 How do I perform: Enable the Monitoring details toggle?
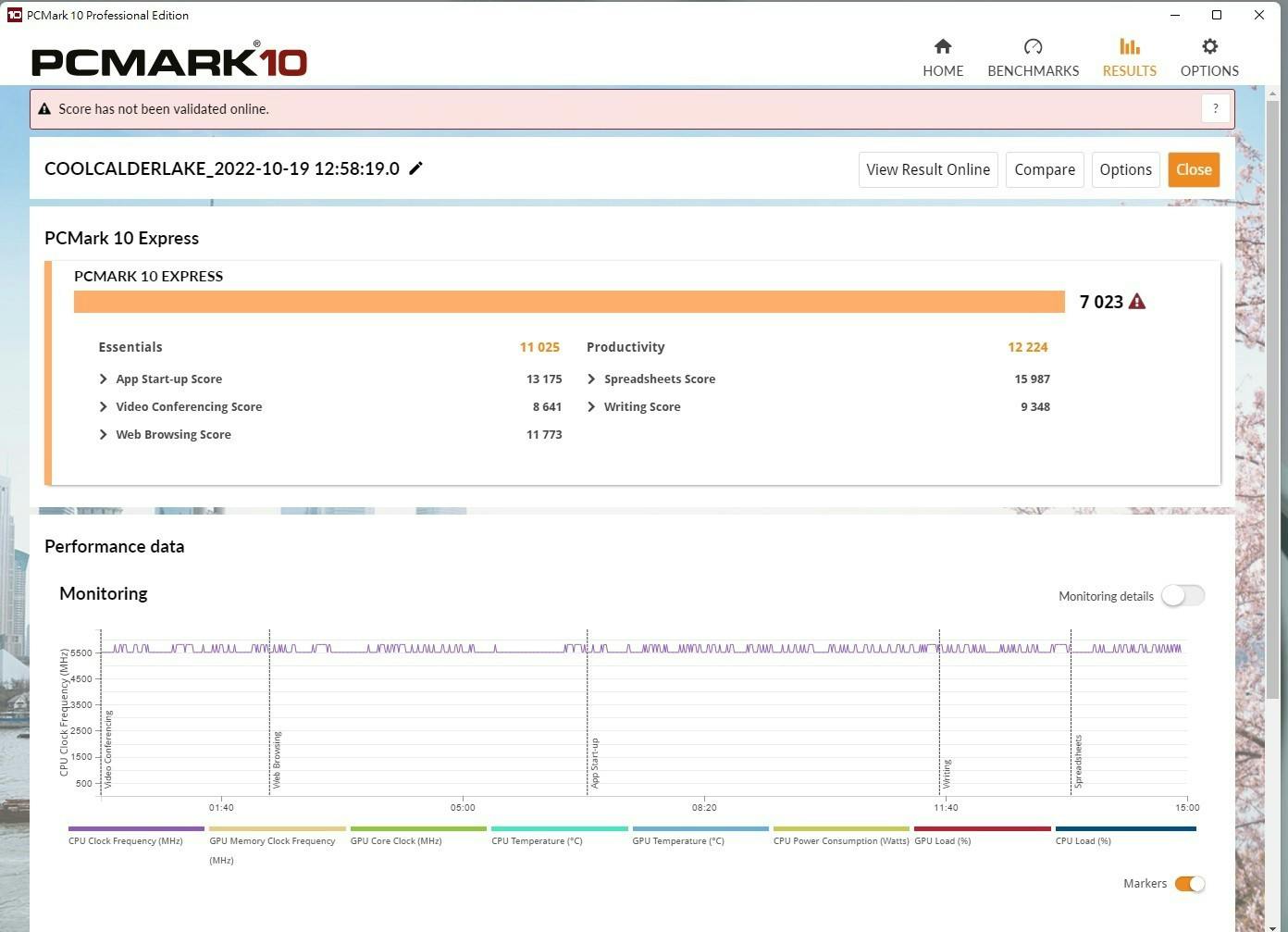(x=1183, y=596)
